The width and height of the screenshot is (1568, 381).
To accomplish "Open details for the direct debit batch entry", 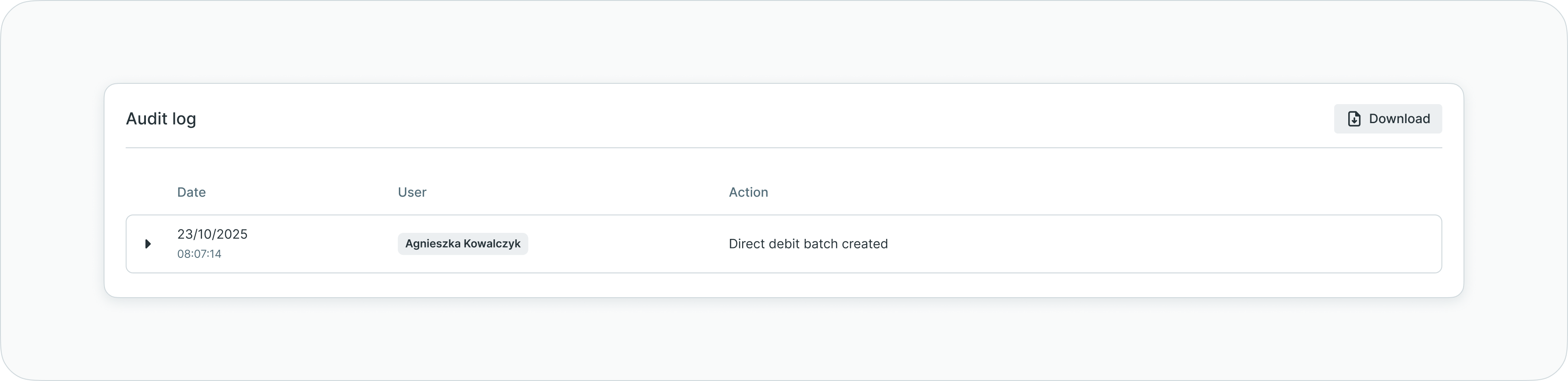I will [x=148, y=244].
